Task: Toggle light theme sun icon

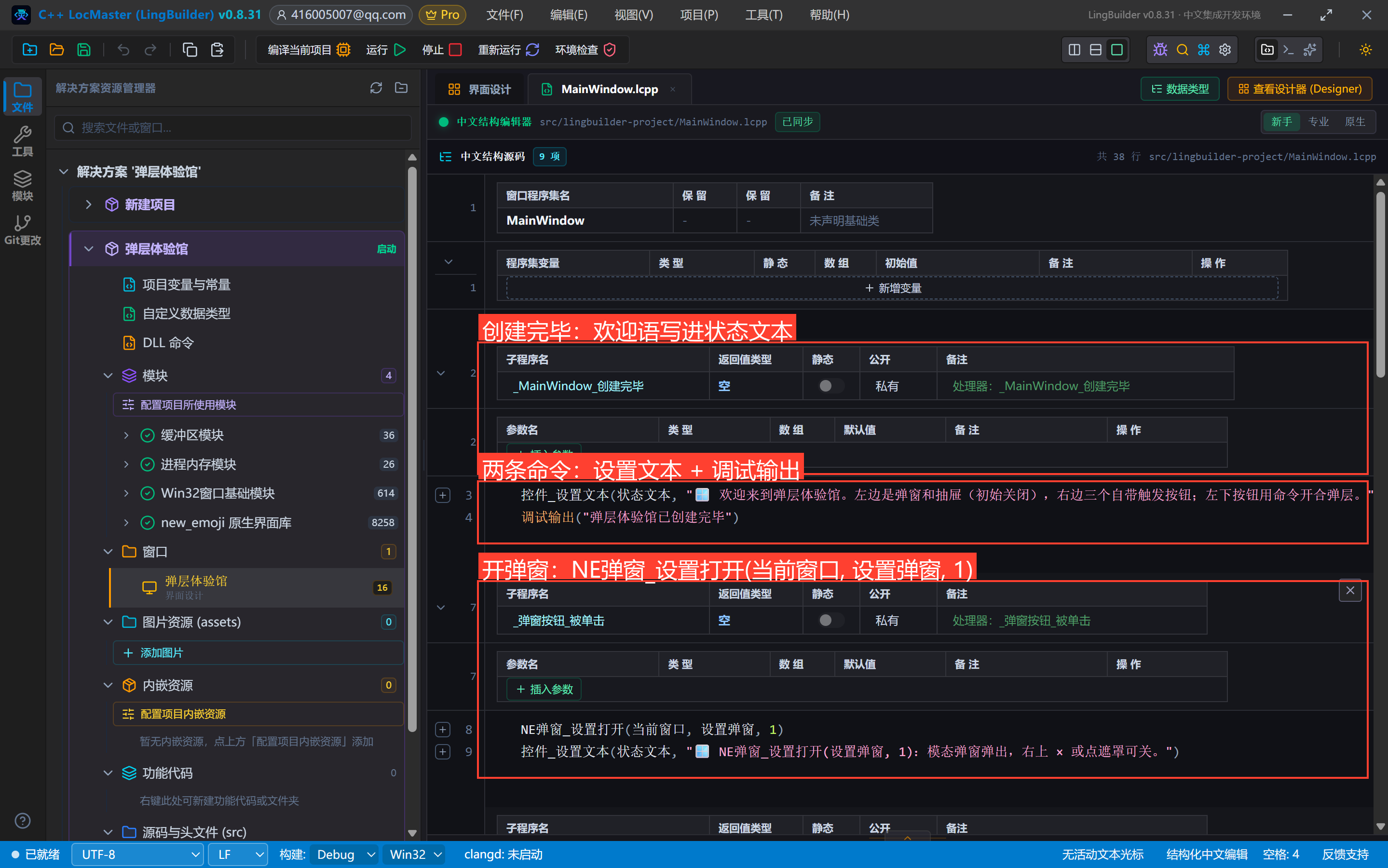Action: [1366, 50]
